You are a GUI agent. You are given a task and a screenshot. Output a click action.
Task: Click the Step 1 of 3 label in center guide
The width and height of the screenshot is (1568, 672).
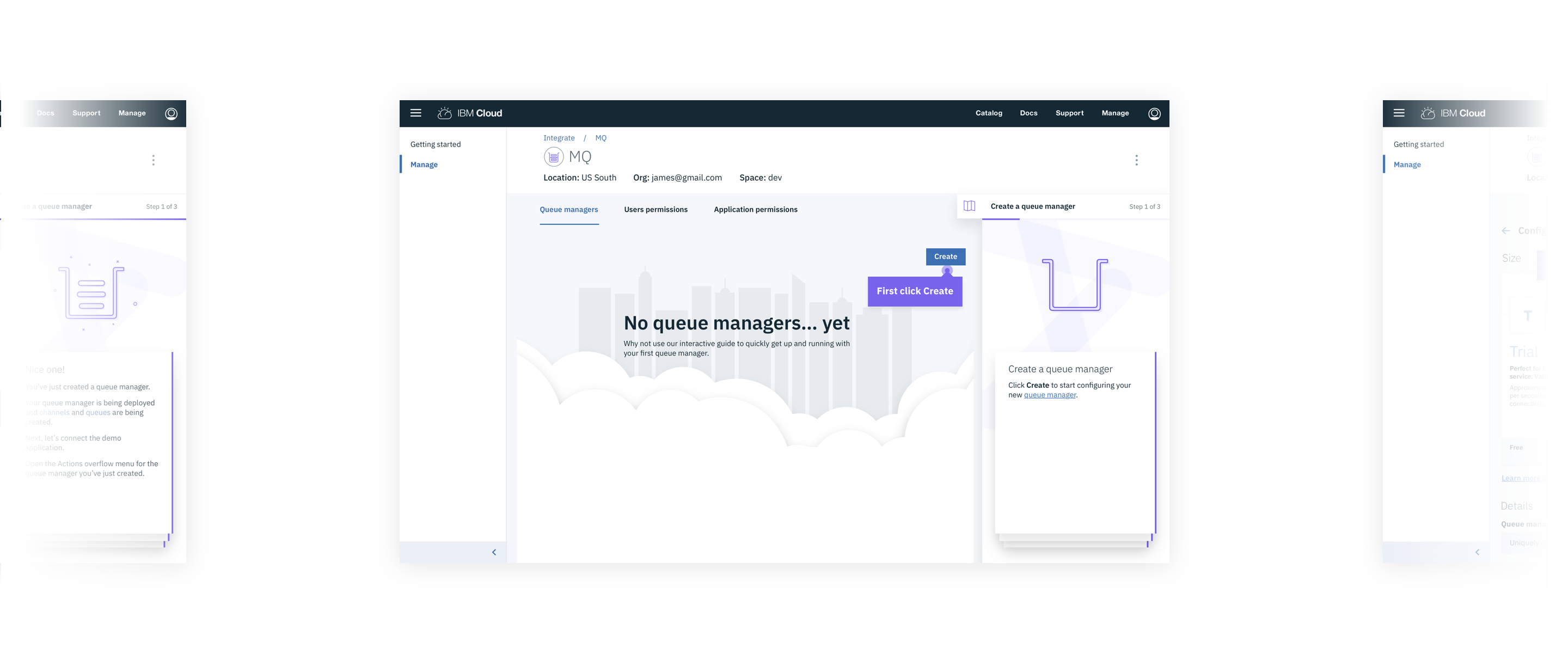(1144, 207)
